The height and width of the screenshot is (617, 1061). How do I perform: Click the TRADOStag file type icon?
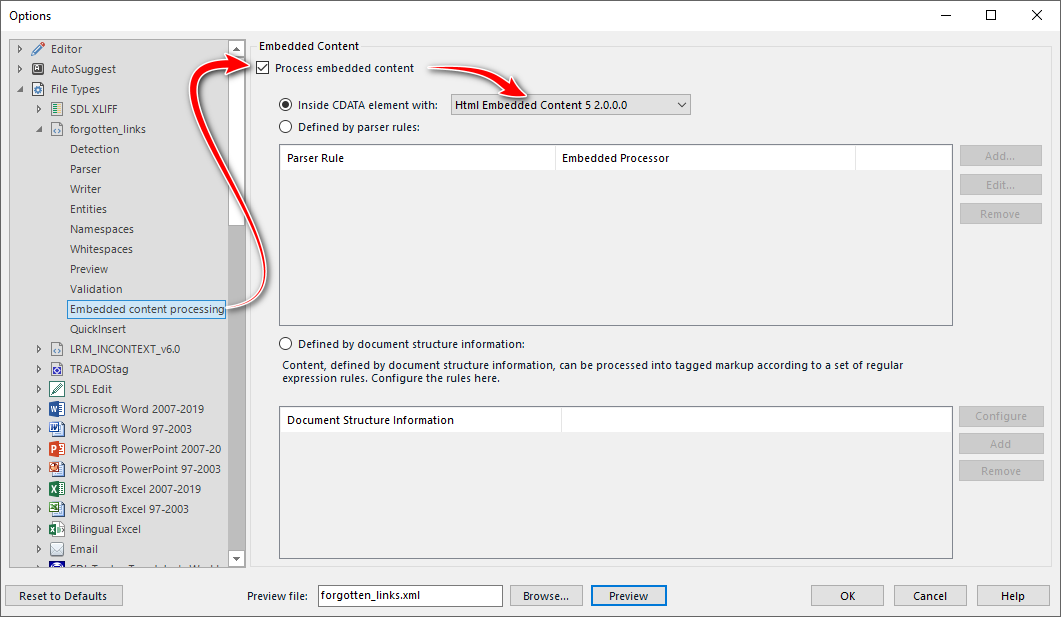57,369
